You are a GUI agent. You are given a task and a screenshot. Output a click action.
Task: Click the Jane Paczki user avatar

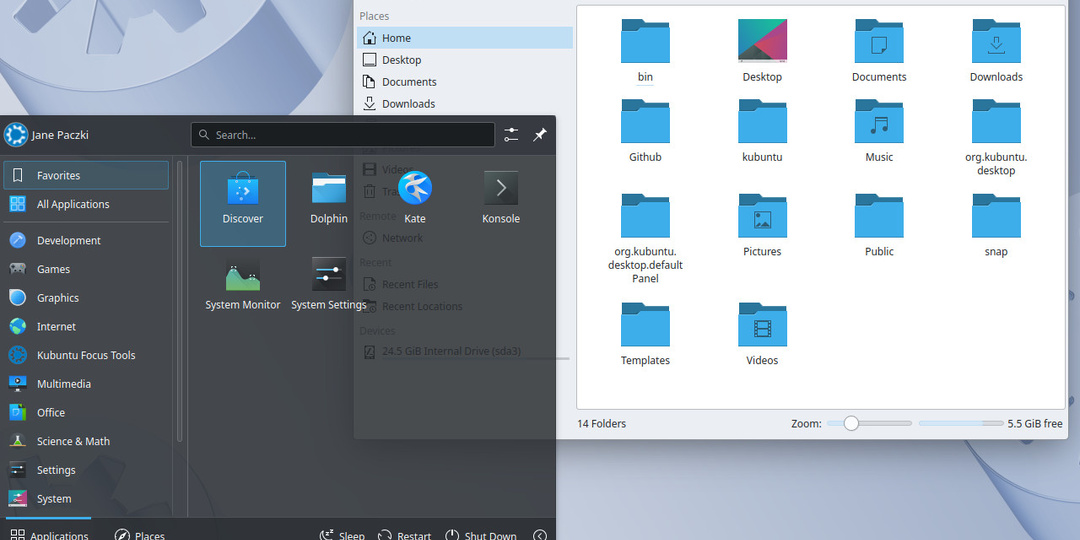[15, 135]
